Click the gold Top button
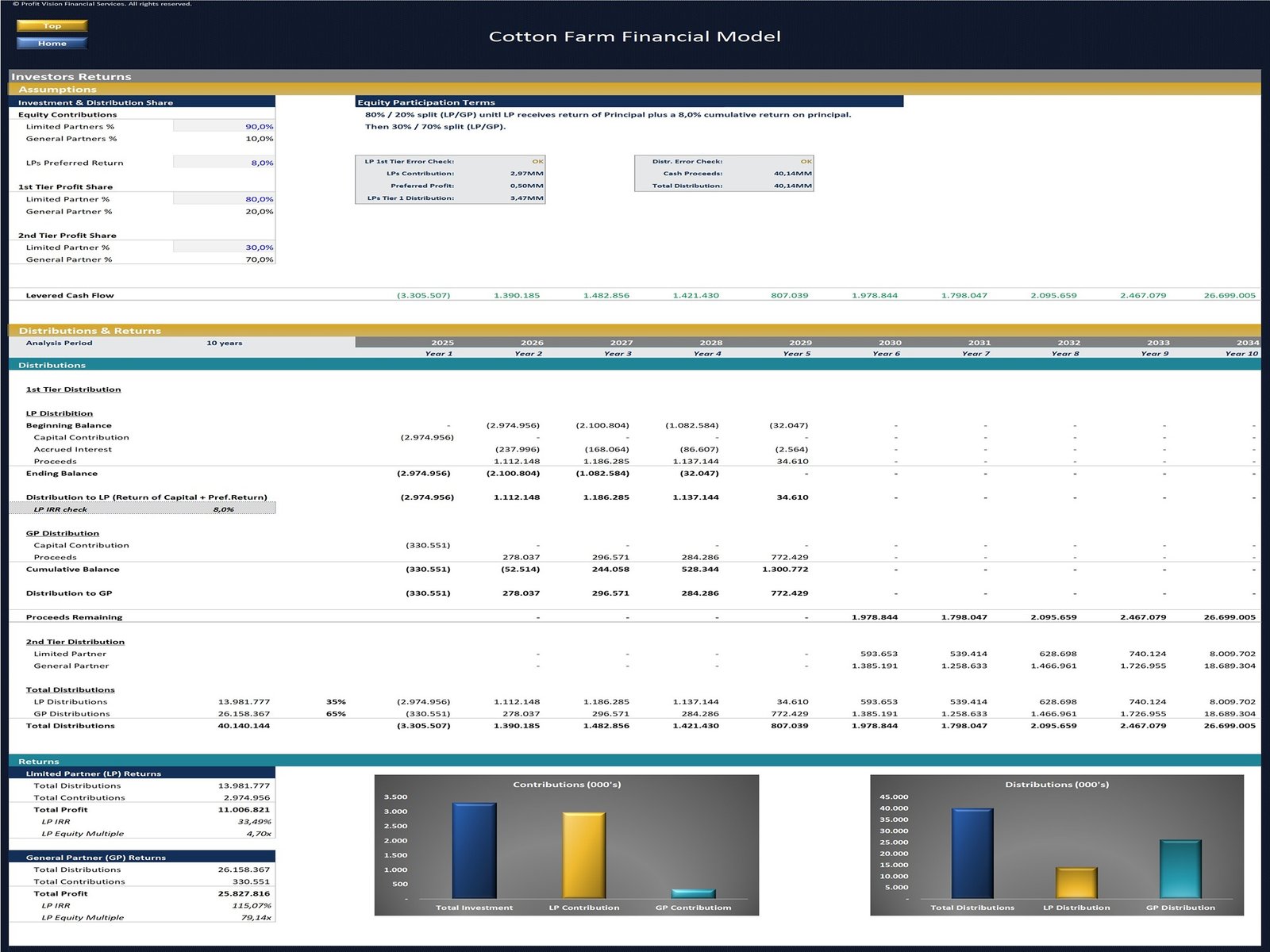The height and width of the screenshot is (952, 1270). [52, 26]
